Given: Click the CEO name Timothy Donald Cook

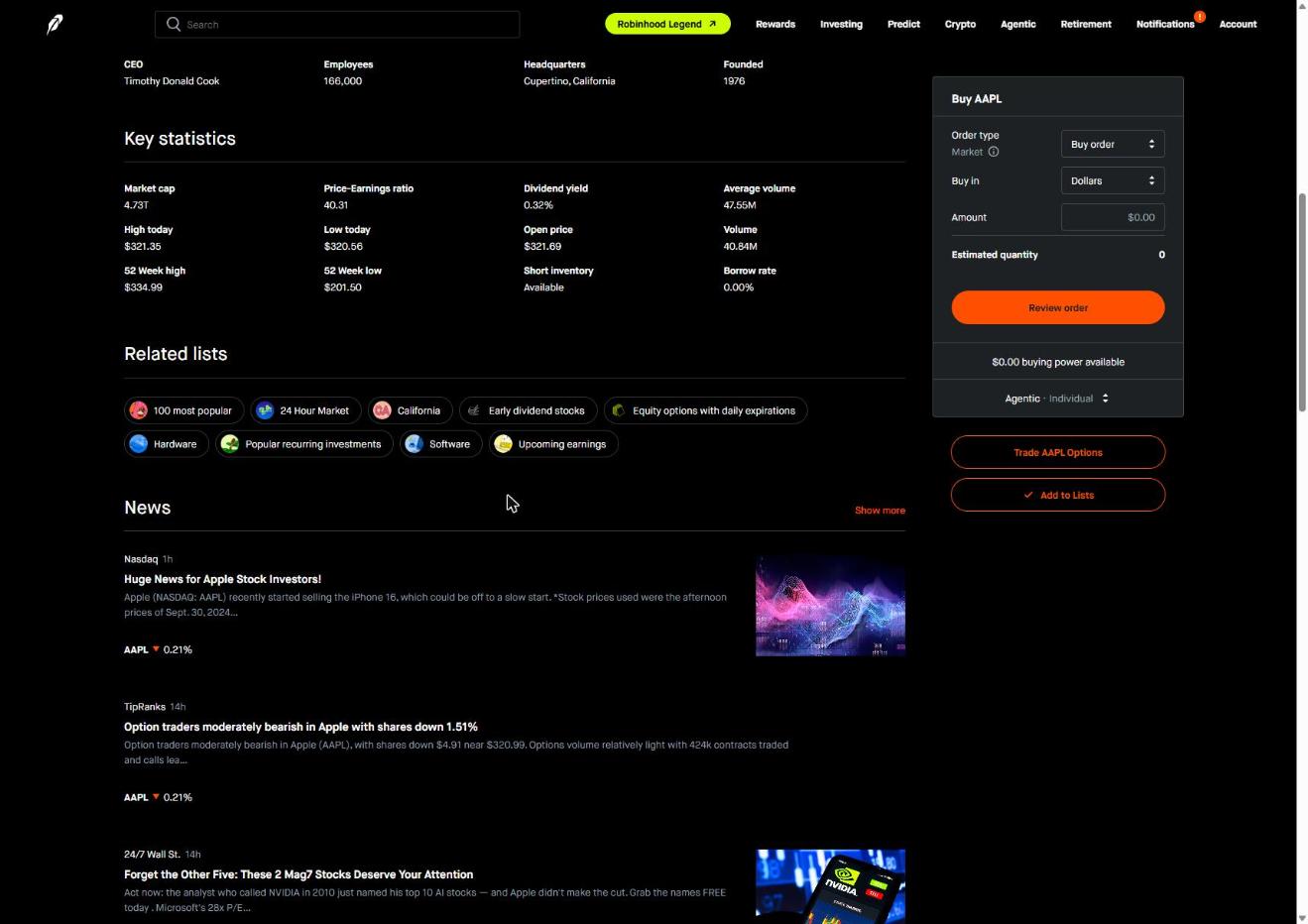Looking at the screenshot, I should (x=172, y=81).
